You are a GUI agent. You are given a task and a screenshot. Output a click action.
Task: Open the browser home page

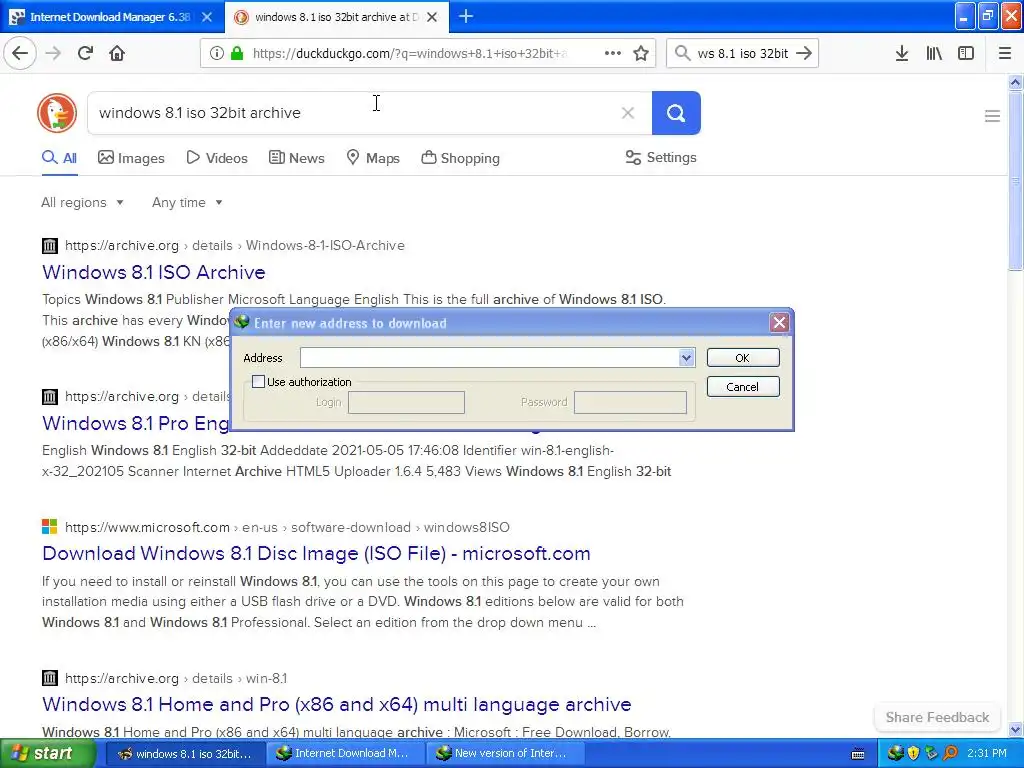click(x=117, y=53)
